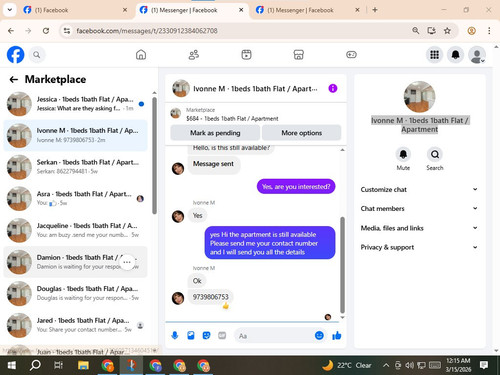Image resolution: width=500 pixels, height=375 pixels.
Task: Open Douglas's apartment conversation
Action: [75, 293]
